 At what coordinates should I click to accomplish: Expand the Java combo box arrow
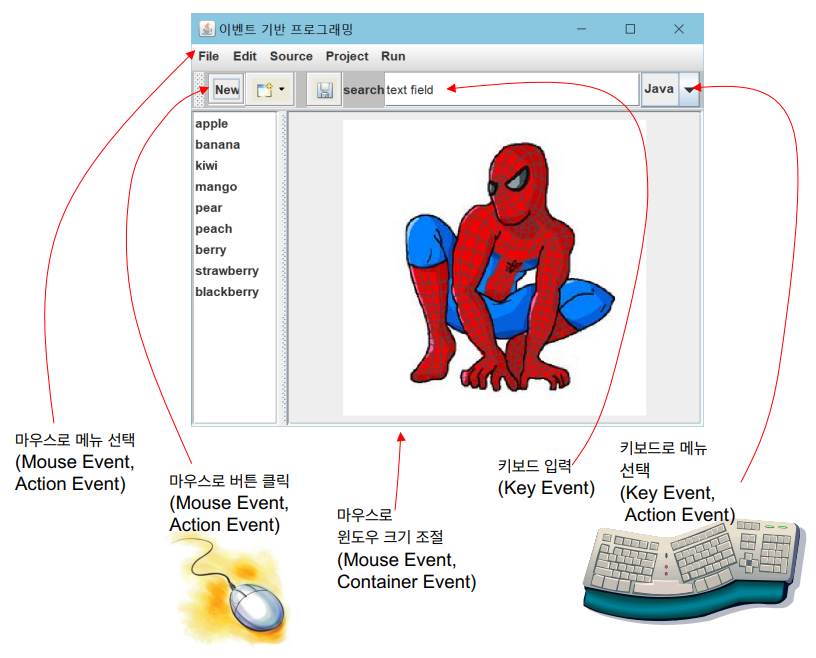point(689,90)
